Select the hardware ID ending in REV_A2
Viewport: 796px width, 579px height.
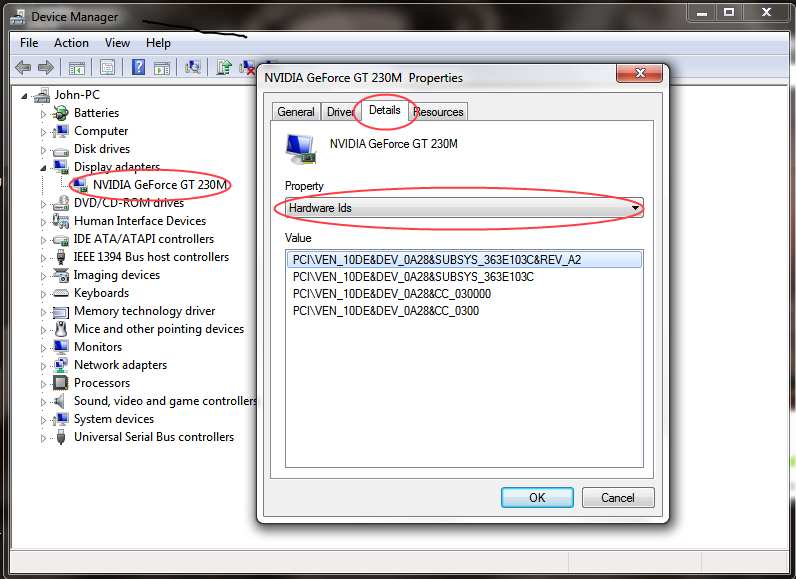pyautogui.click(x=464, y=260)
